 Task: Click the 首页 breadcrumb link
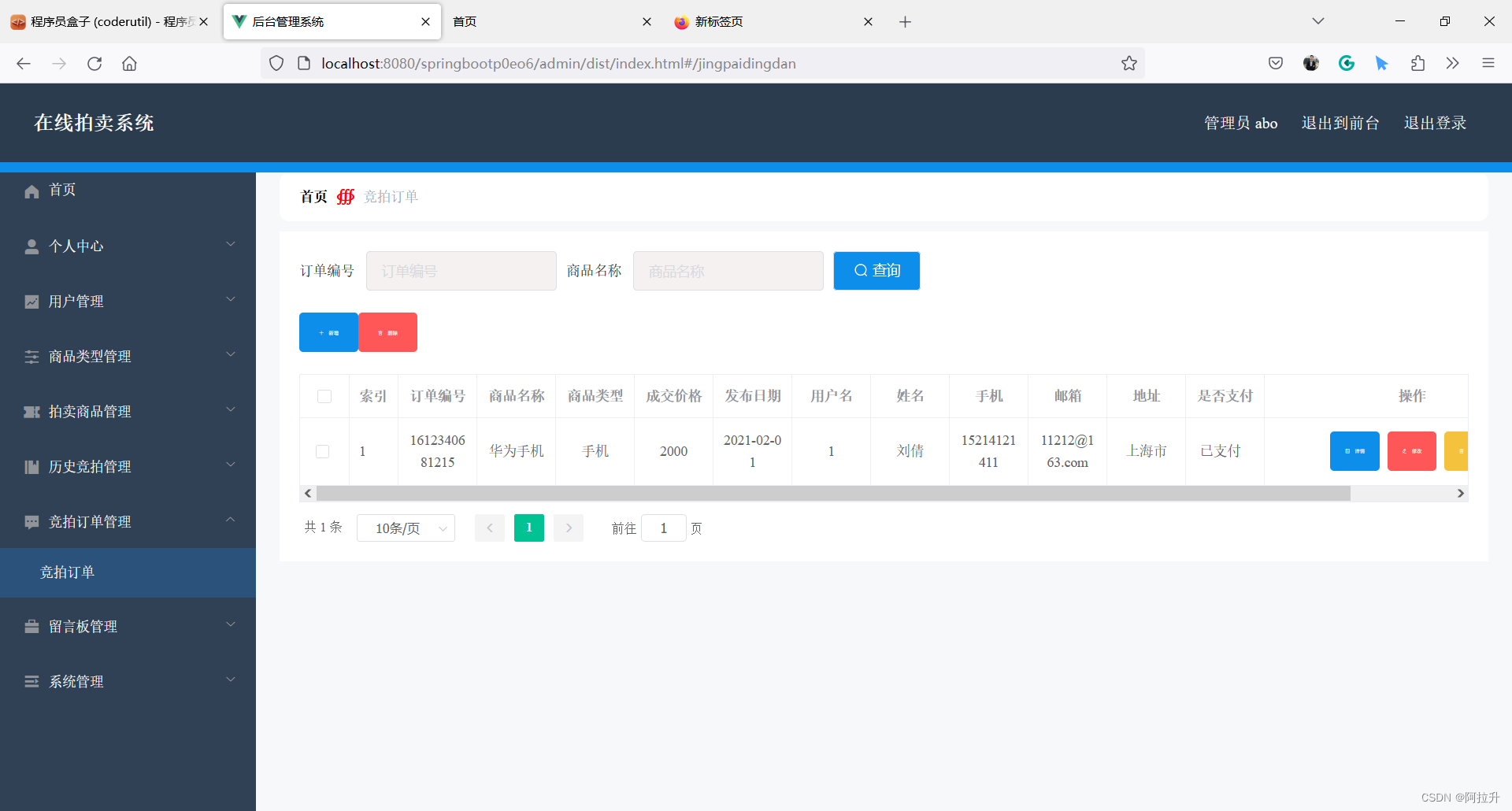click(x=313, y=197)
